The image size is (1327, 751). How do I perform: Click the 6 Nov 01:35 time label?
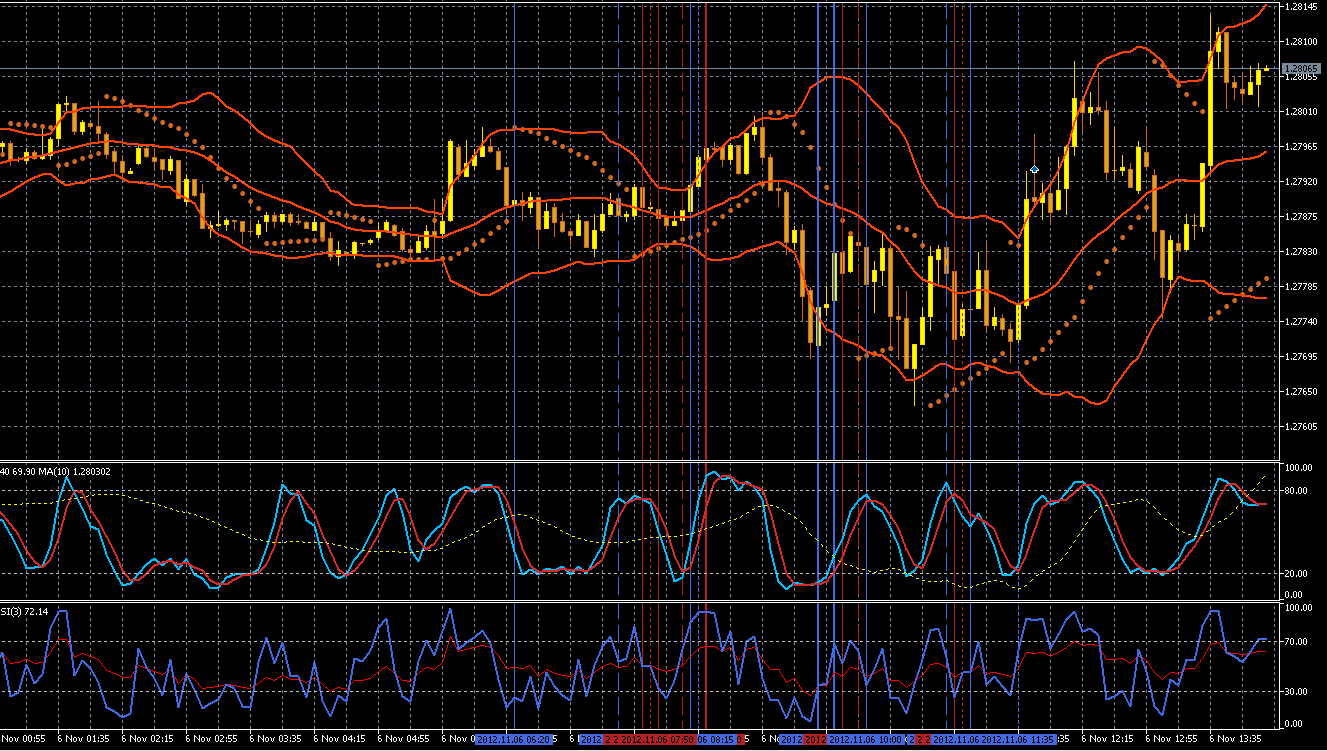pos(83,739)
